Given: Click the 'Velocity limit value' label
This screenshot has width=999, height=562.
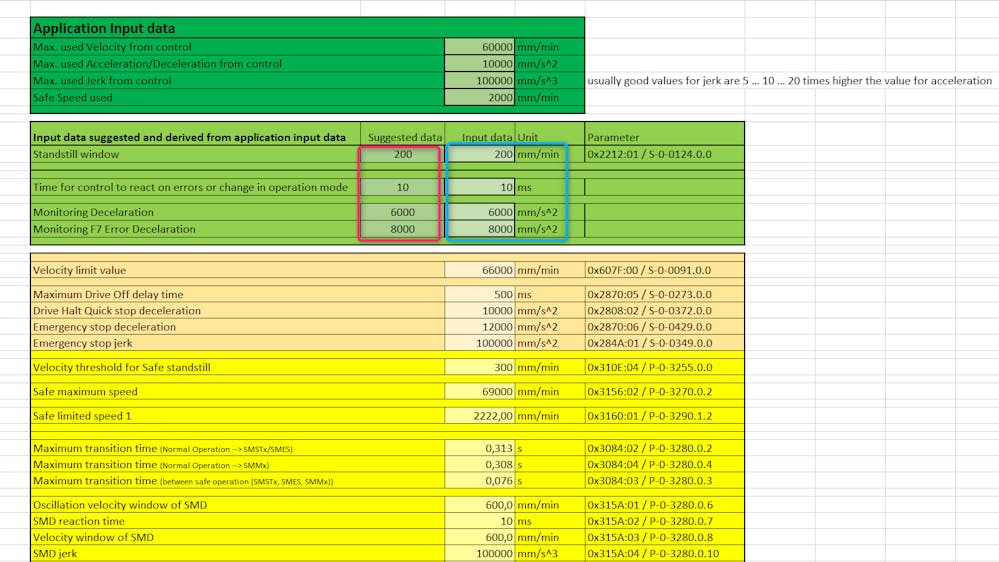Looking at the screenshot, I should click(x=80, y=270).
